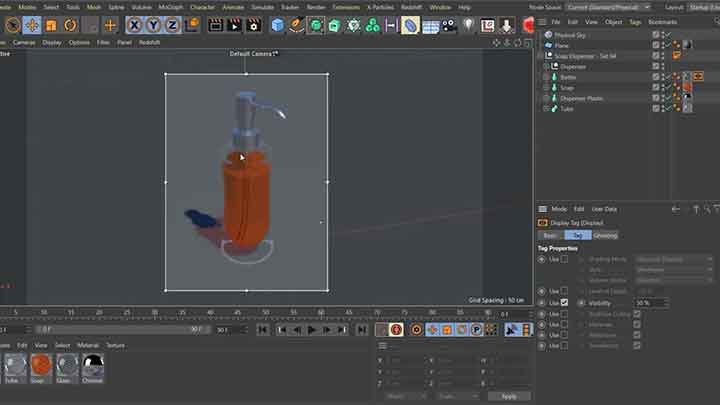Toggle the X axis lock
The width and height of the screenshot is (720, 405).
tap(134, 25)
